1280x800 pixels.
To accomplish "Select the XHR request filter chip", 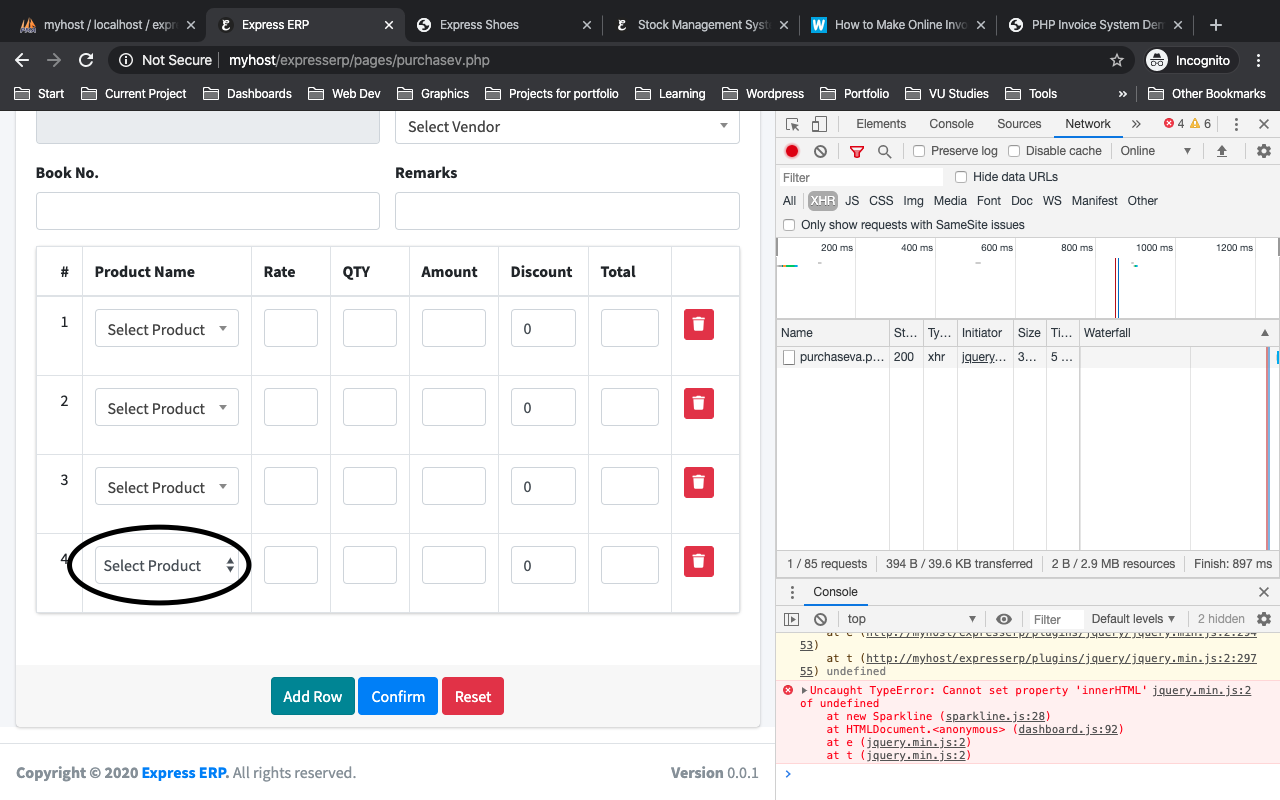I will [822, 200].
